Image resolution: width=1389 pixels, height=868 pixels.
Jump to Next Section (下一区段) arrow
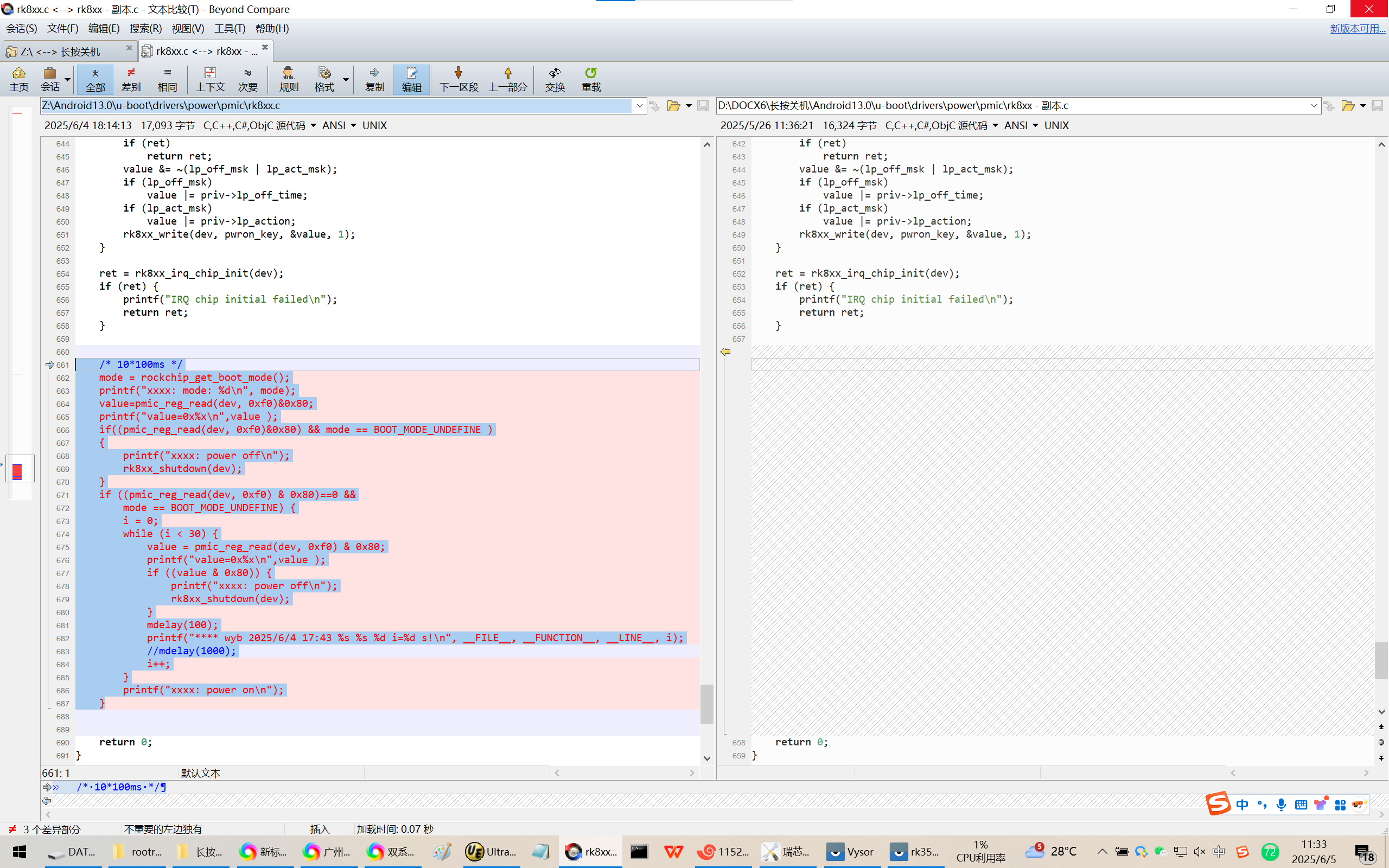point(458,79)
